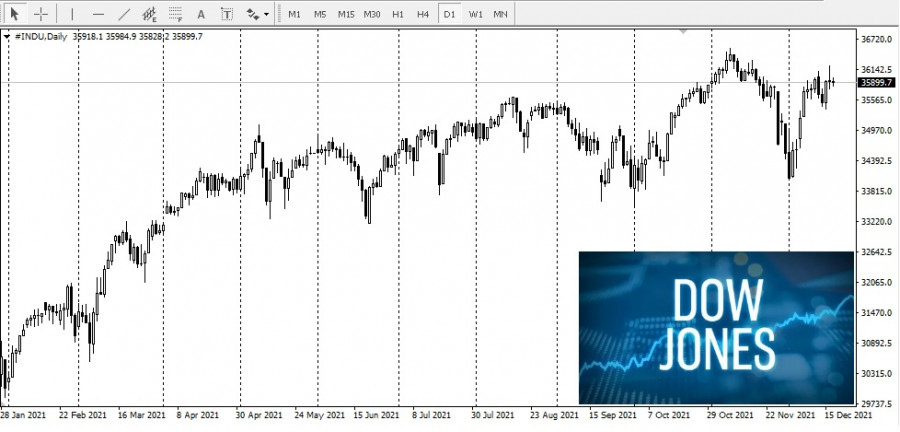Click the #INDU,Daily chart title
Screen dimensions: 900x432
click(x=40, y=36)
